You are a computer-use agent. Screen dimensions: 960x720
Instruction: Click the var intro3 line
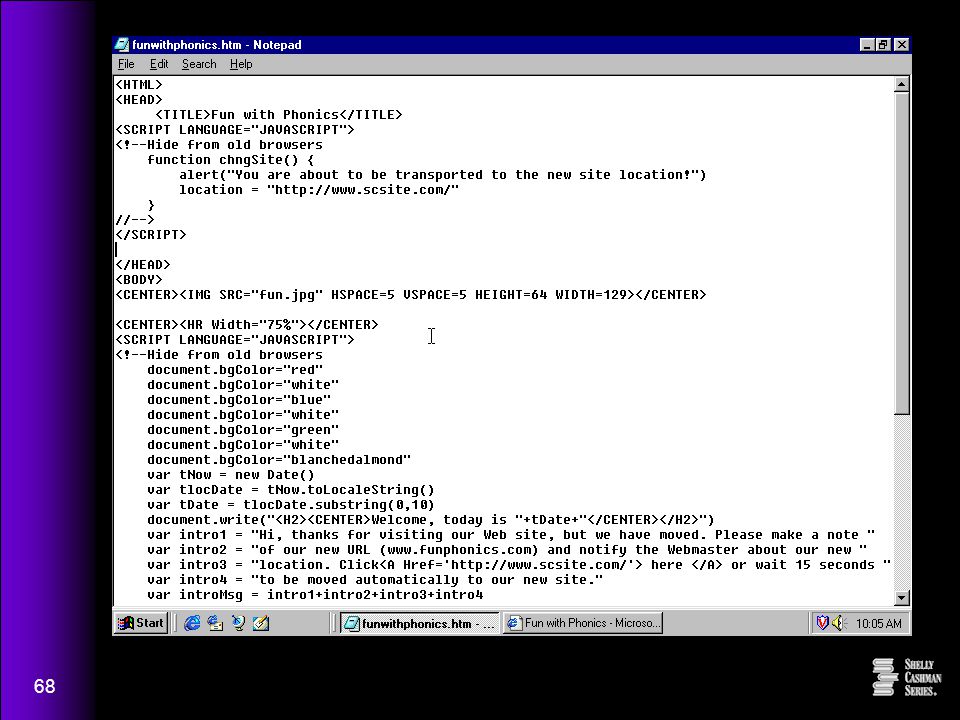pos(519,564)
